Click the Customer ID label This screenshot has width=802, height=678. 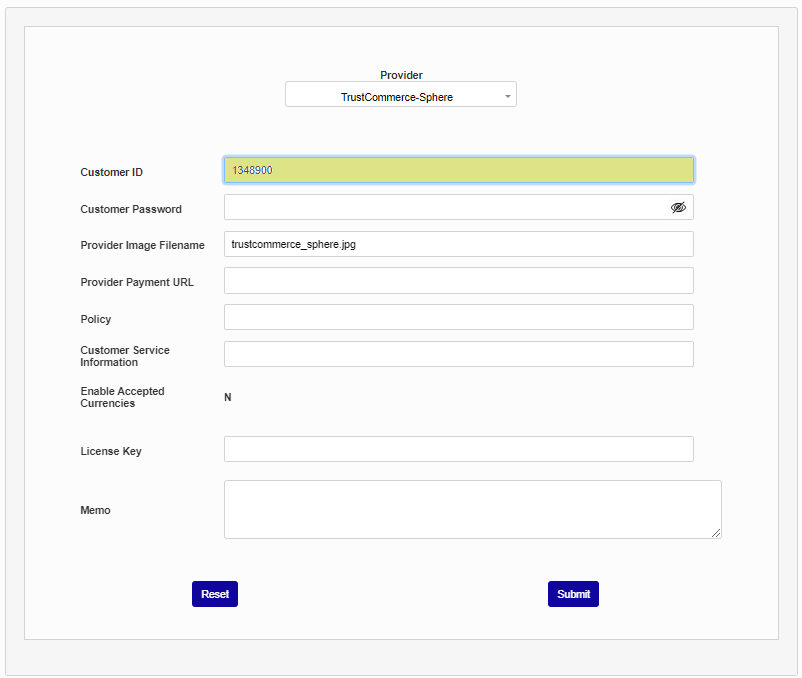pyautogui.click(x=111, y=172)
